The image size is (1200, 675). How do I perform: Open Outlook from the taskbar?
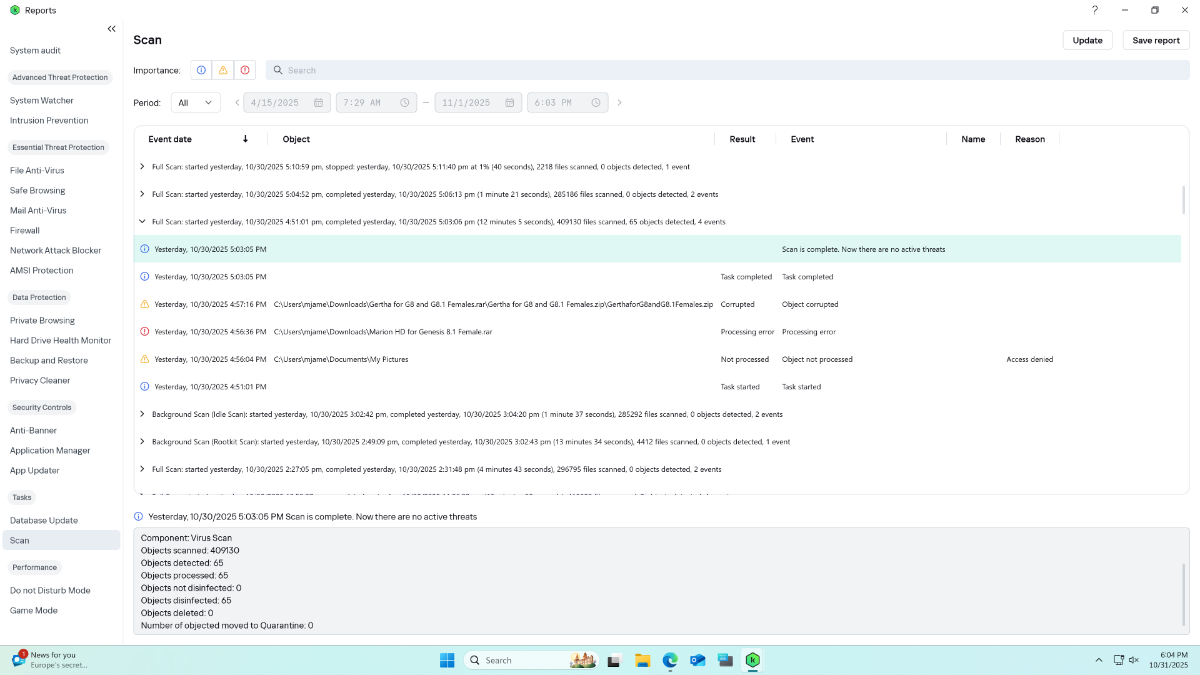coord(698,660)
